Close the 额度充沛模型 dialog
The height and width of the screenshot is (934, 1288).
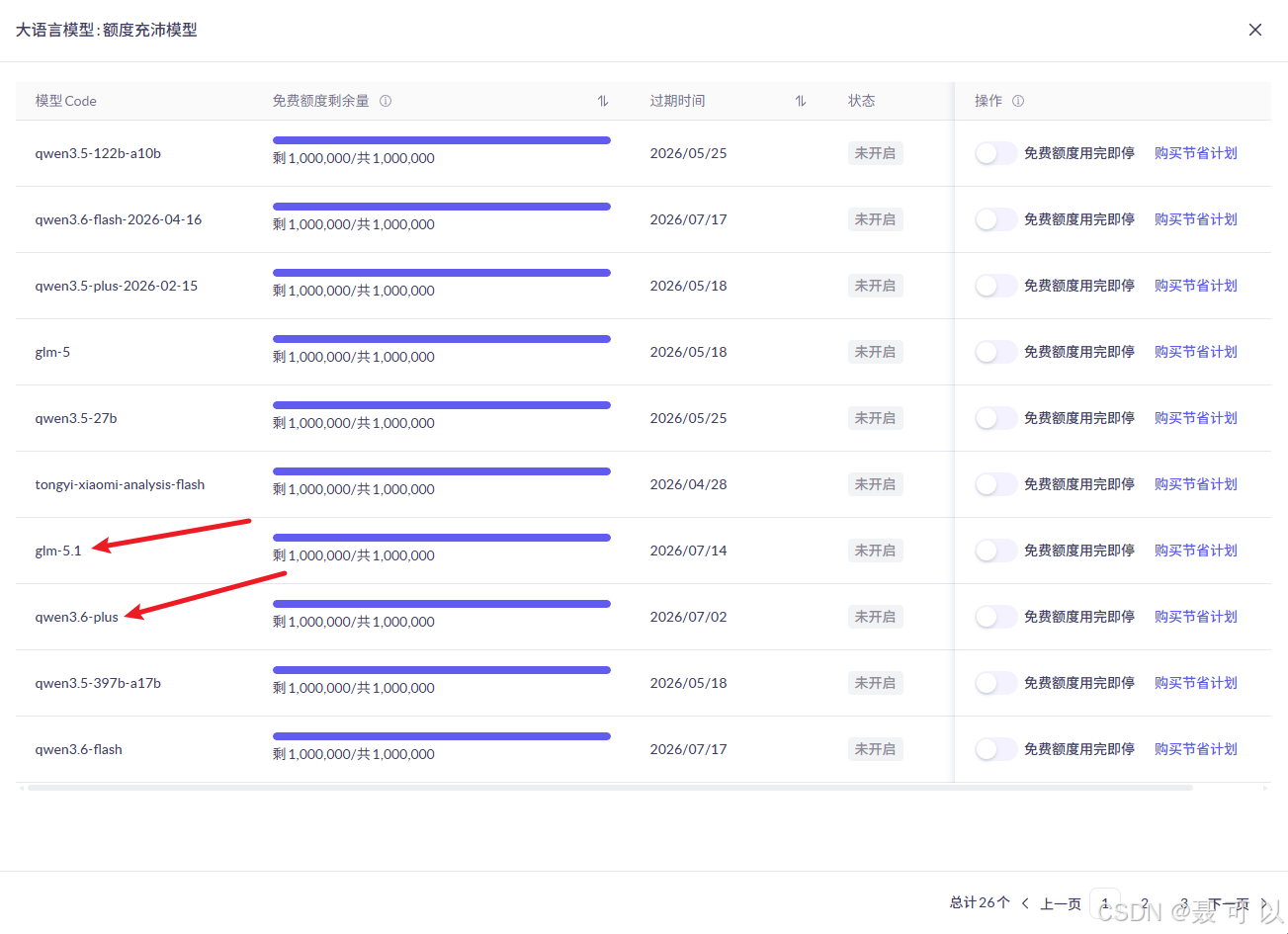pos(1255,30)
